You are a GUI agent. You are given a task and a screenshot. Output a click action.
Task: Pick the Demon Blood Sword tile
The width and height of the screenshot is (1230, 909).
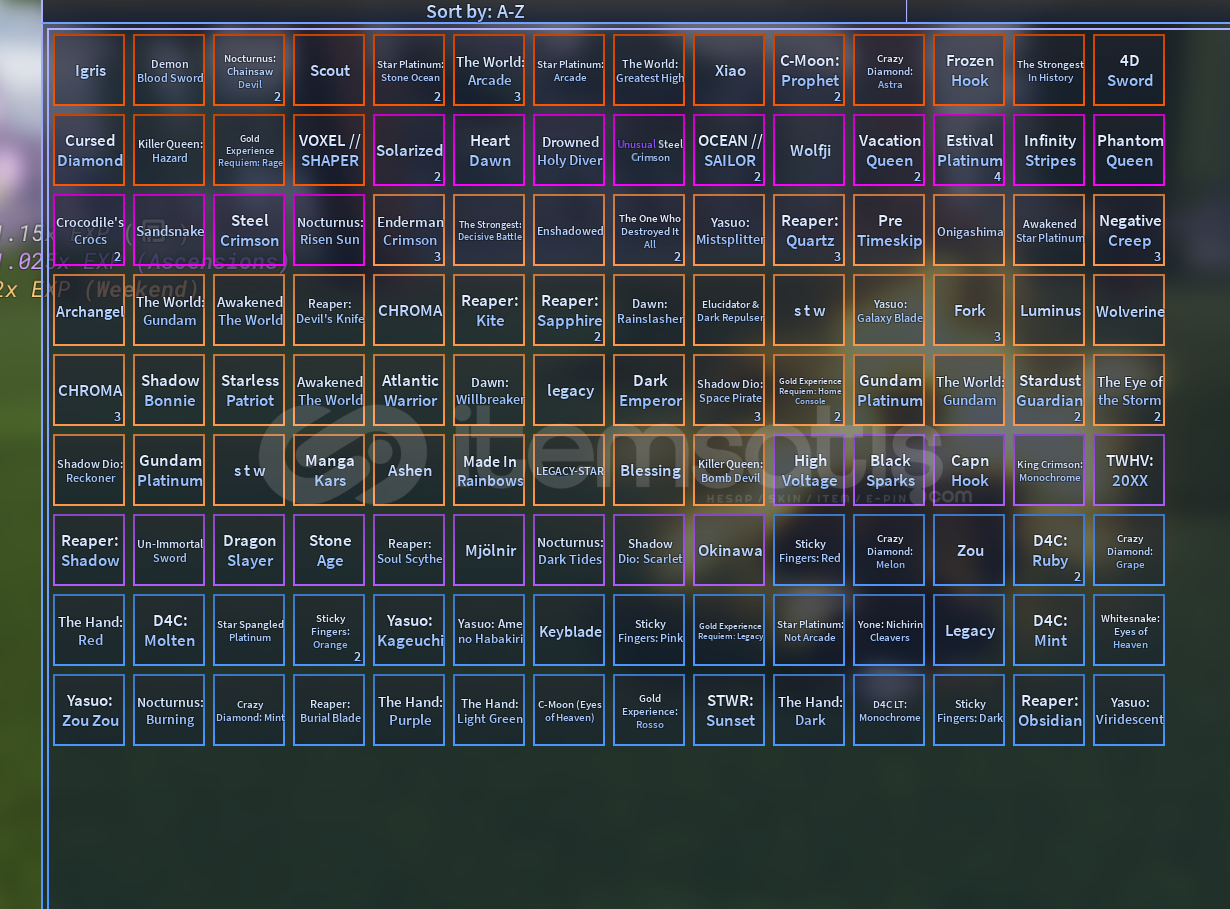[x=170, y=71]
